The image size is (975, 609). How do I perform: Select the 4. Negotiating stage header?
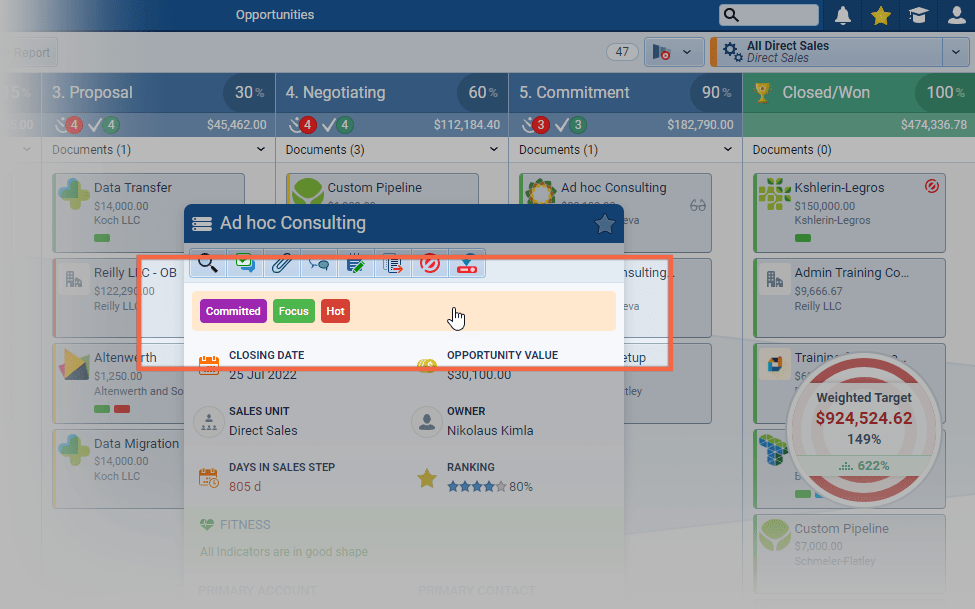pyautogui.click(x=344, y=92)
